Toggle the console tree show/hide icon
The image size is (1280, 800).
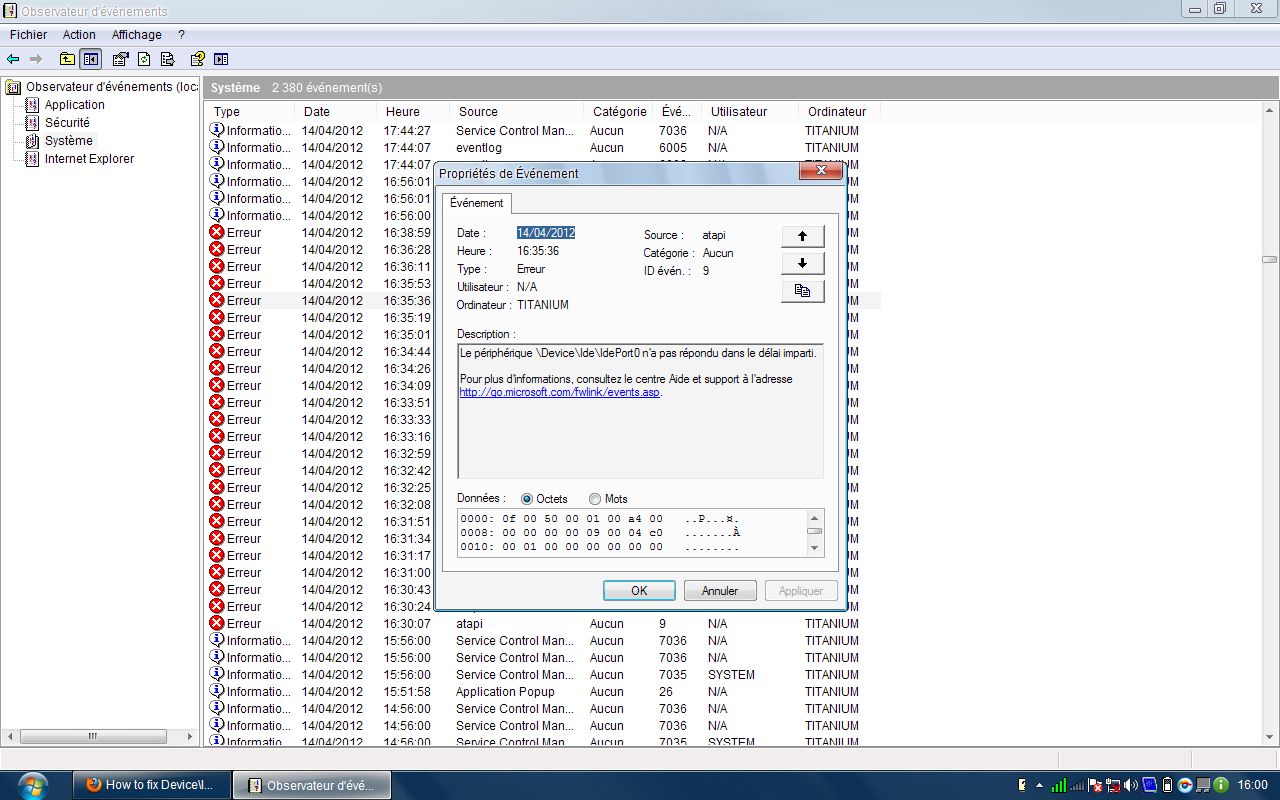[x=91, y=59]
